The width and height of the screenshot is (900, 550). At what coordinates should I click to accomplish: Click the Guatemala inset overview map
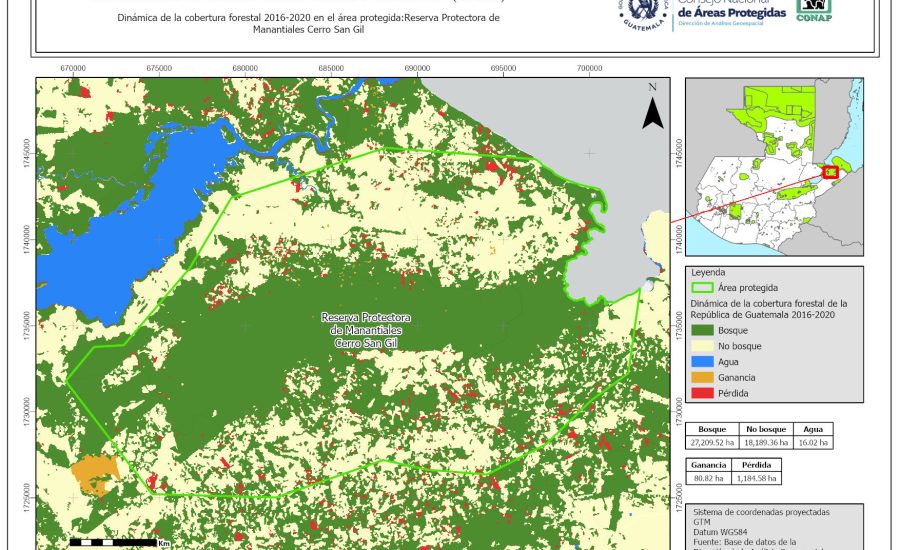tap(772, 166)
